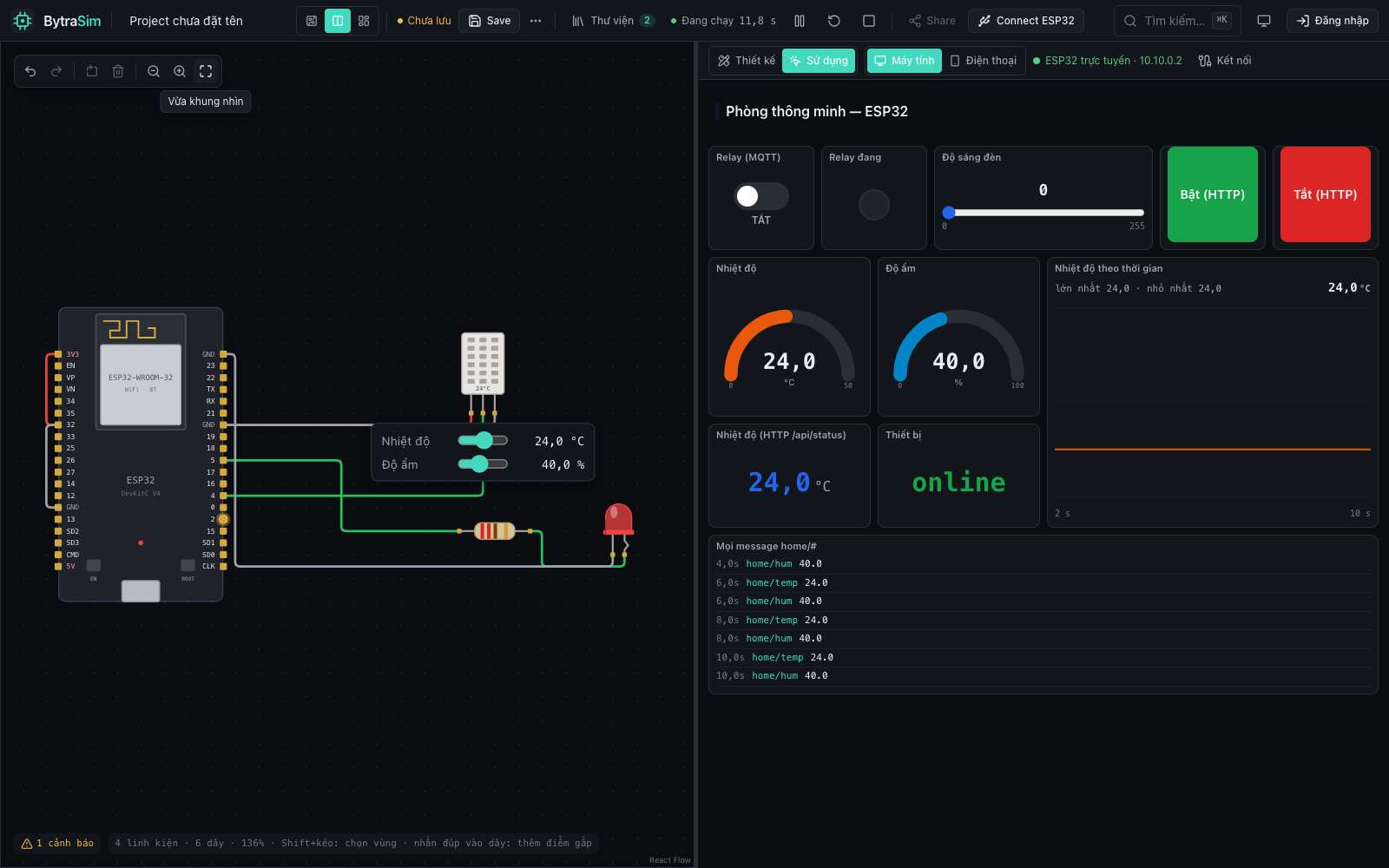Click the Share button

point(932,21)
